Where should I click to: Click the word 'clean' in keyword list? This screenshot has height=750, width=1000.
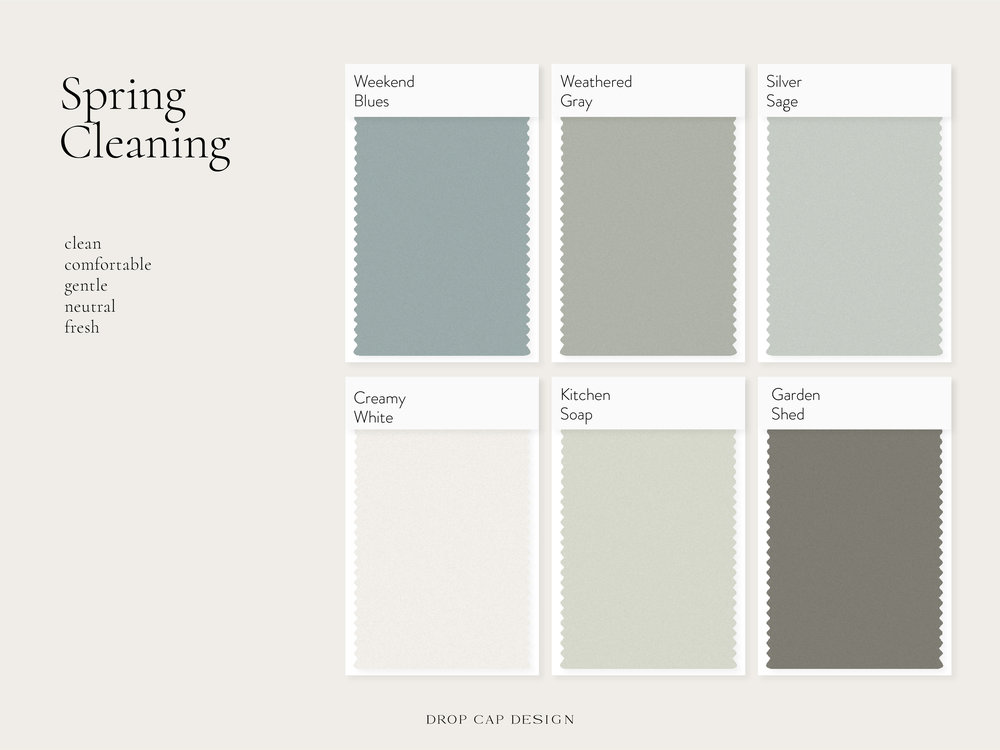(83, 243)
